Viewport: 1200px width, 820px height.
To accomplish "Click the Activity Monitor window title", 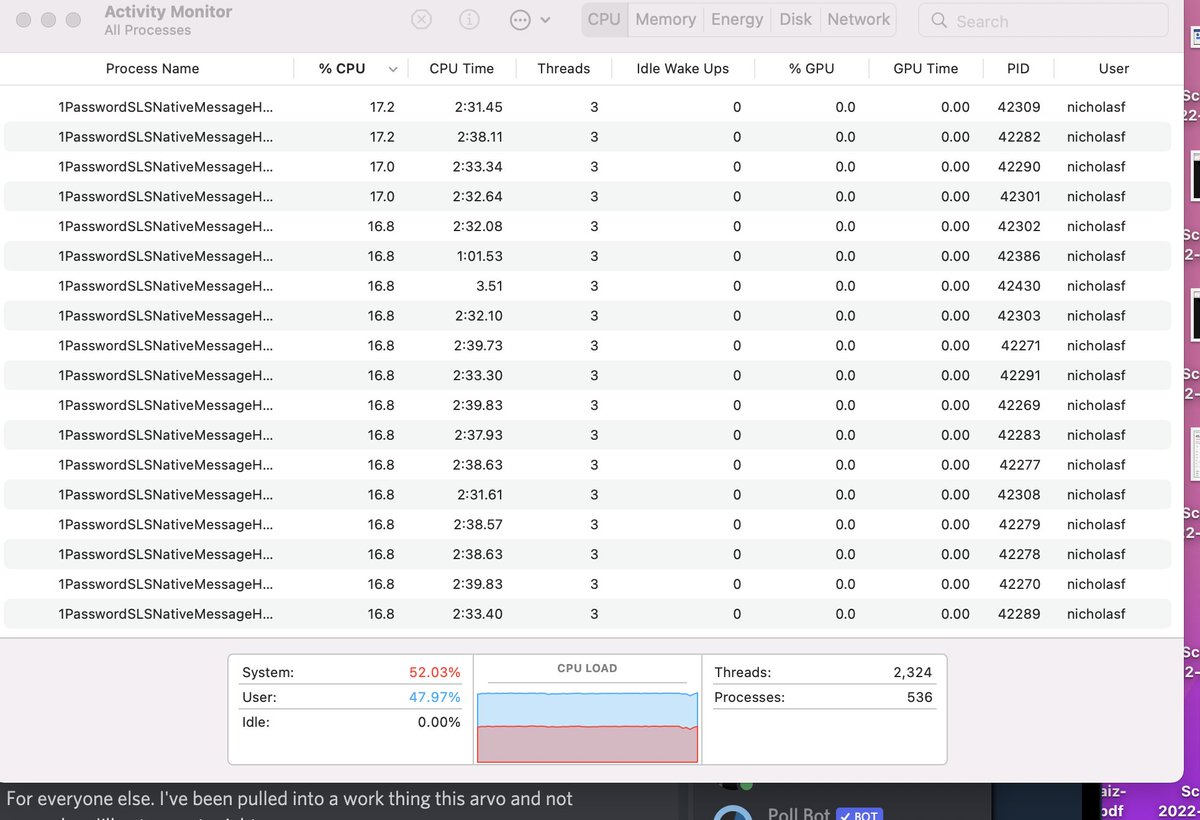I will (168, 13).
